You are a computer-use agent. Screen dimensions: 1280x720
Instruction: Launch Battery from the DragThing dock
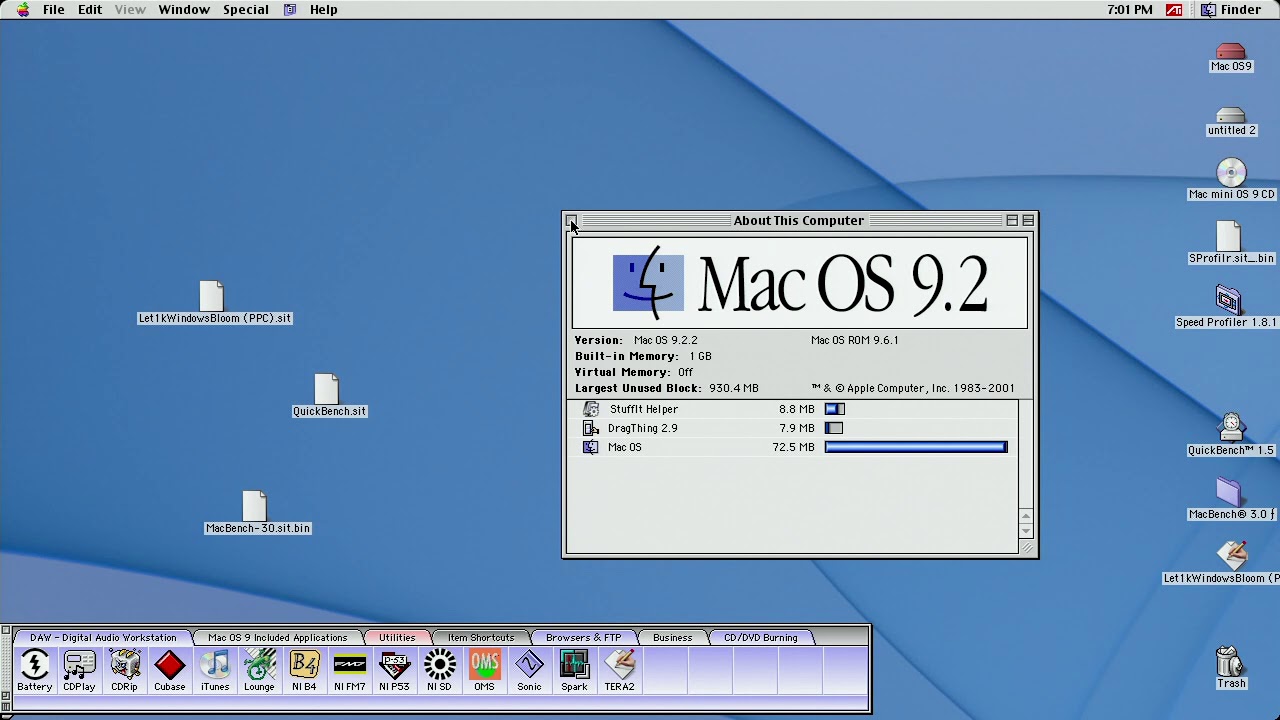coord(34,670)
